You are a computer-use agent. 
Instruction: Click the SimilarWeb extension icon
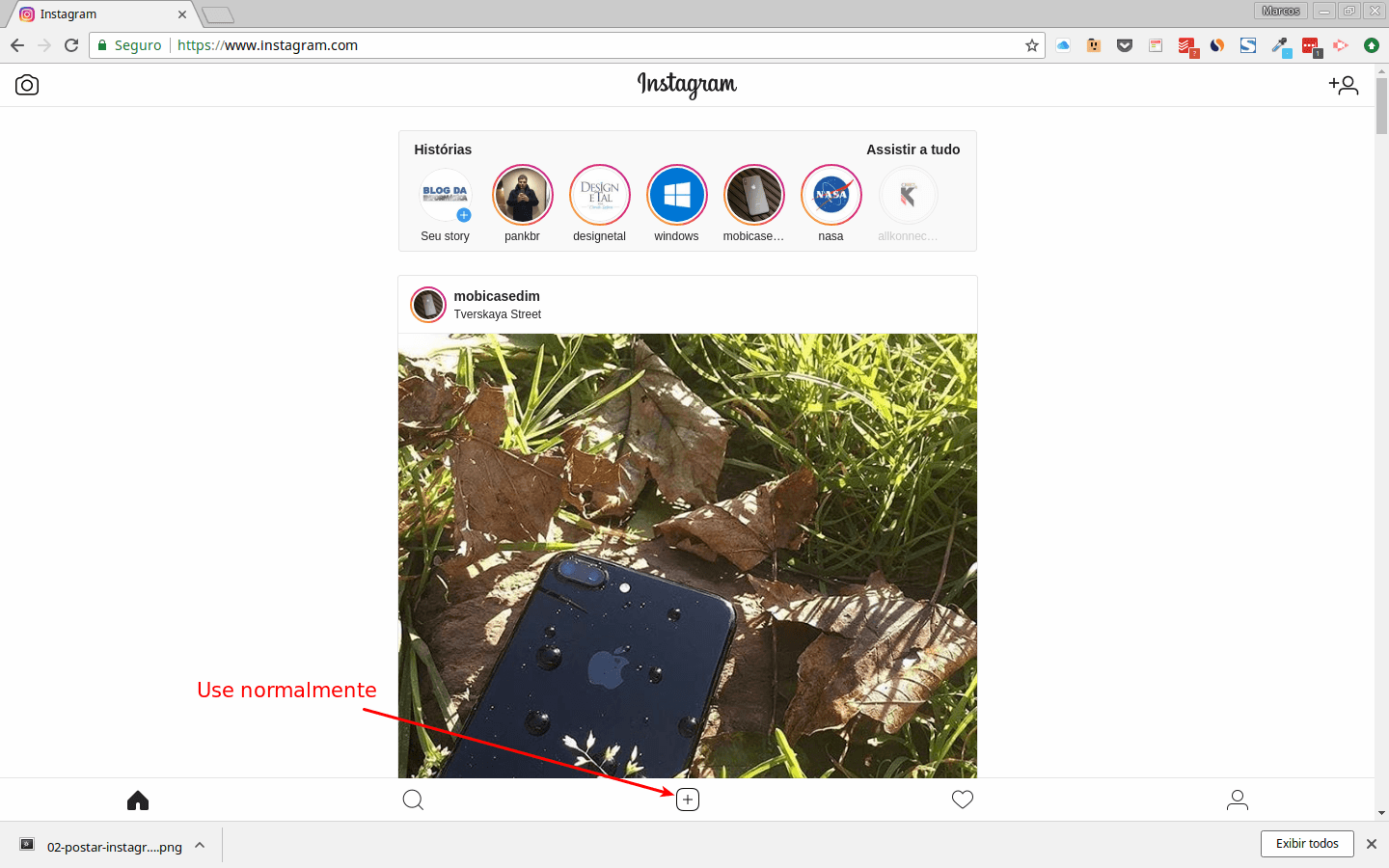point(1217,45)
